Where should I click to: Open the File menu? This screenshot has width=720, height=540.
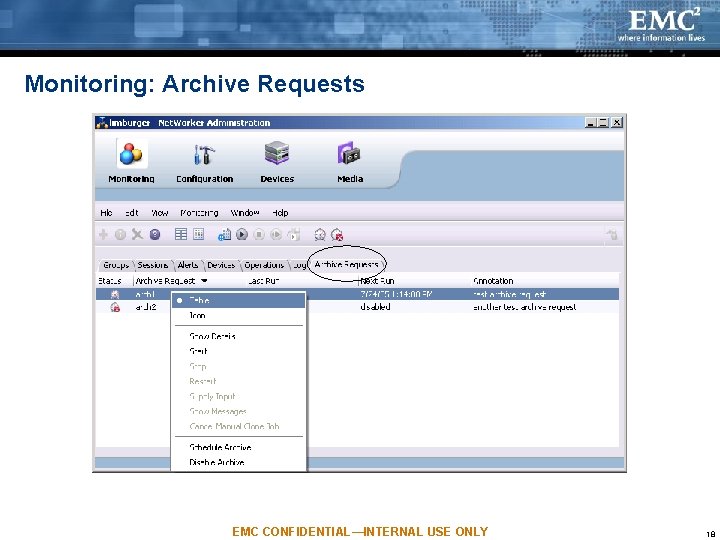coord(106,213)
